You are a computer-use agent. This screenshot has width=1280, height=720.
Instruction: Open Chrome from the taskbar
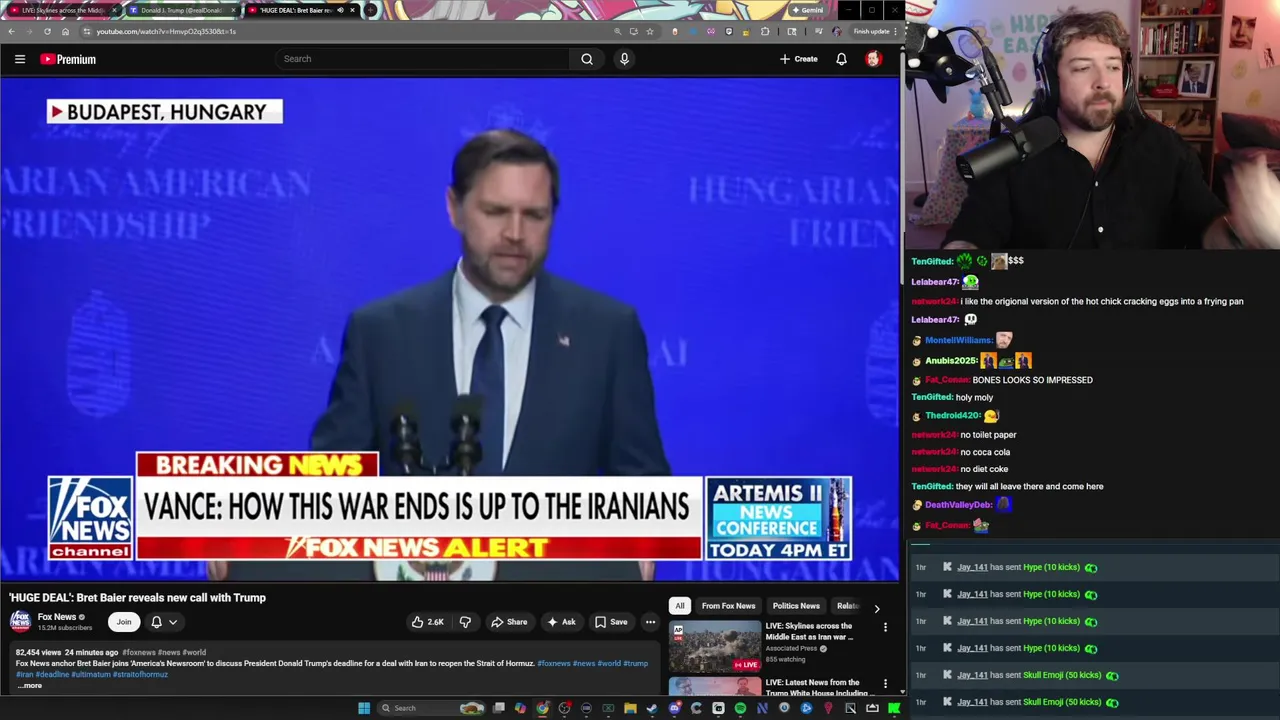click(542, 708)
